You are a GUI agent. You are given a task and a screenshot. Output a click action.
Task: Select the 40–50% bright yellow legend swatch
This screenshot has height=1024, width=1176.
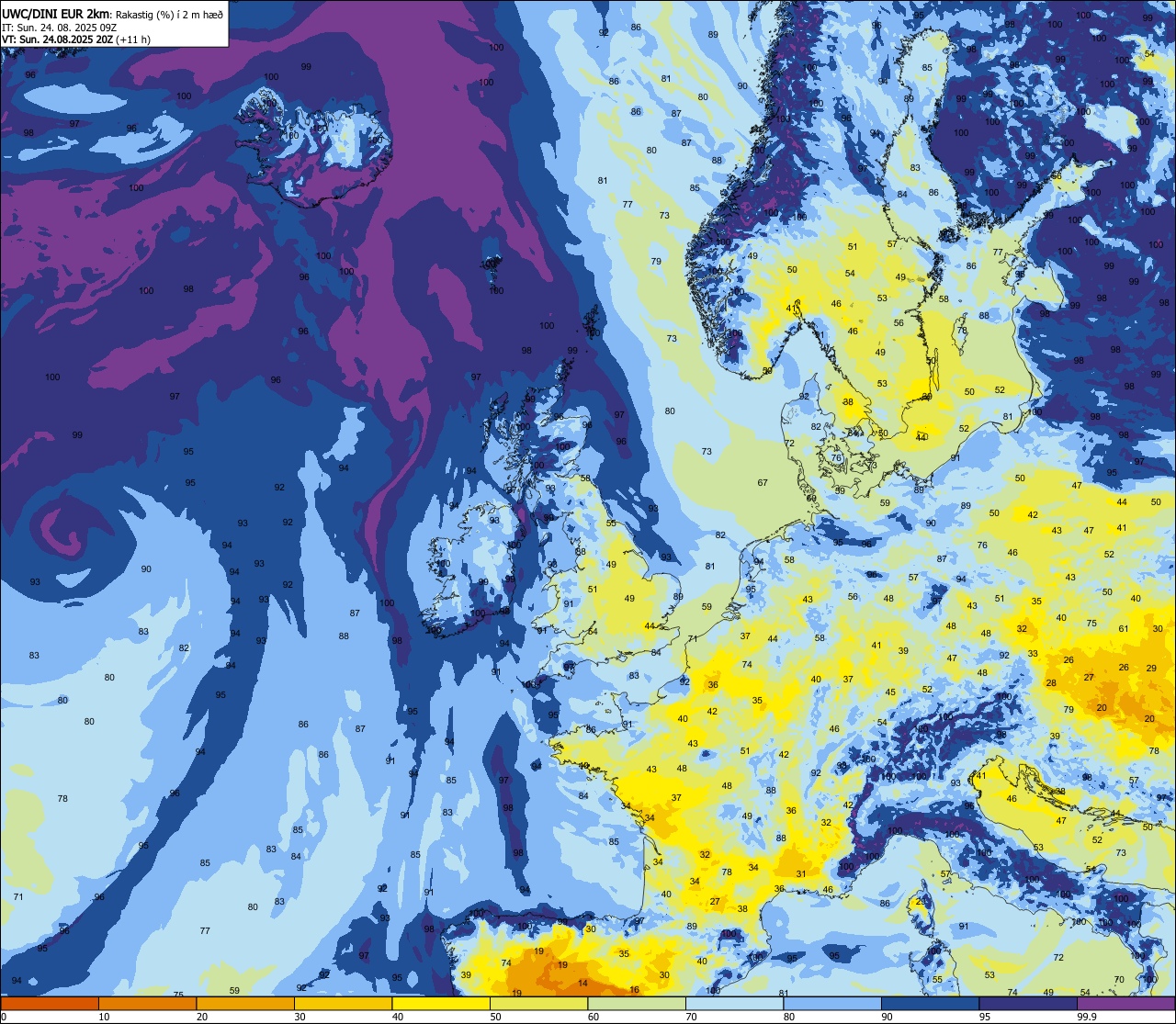click(441, 1003)
